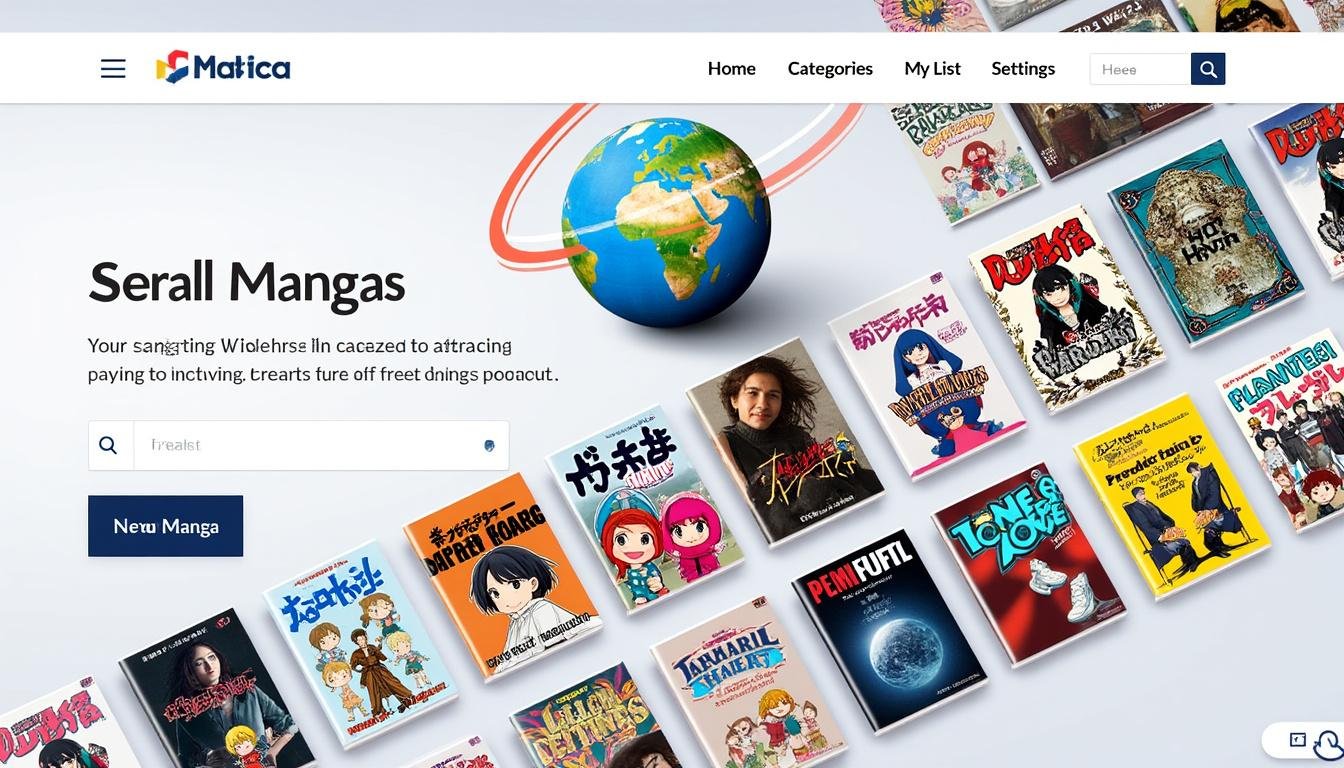Open the cover showing the curly-haired person portrait

tap(785, 440)
